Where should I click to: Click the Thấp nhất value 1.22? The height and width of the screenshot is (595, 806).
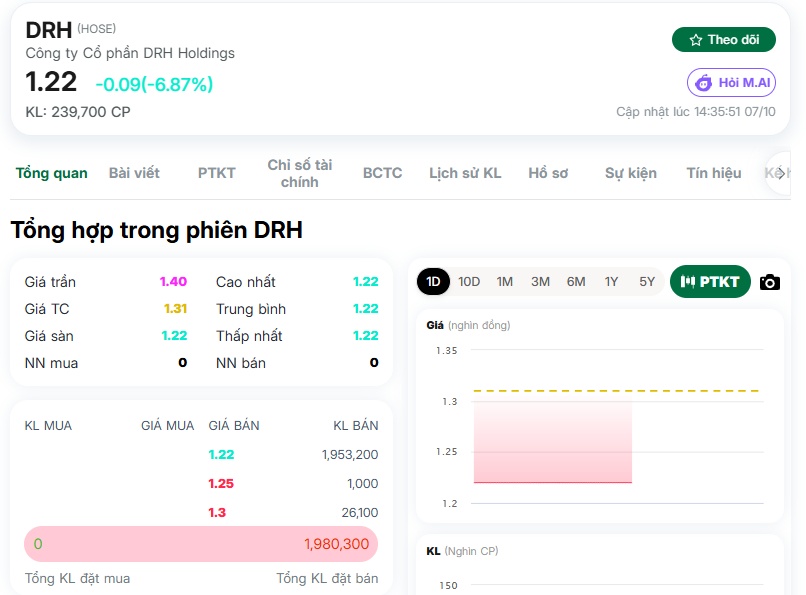[x=365, y=336]
